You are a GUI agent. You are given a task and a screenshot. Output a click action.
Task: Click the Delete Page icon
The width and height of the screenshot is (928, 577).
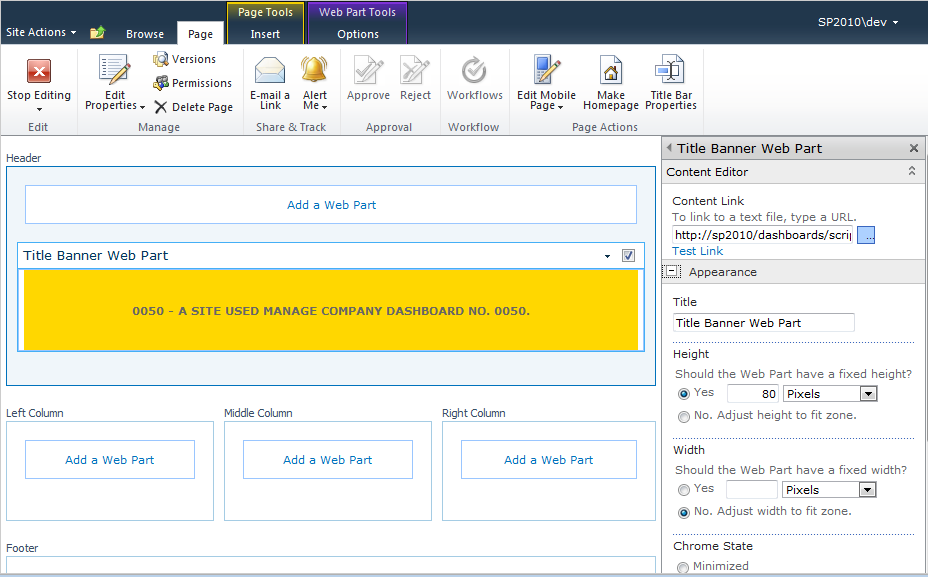click(158, 106)
